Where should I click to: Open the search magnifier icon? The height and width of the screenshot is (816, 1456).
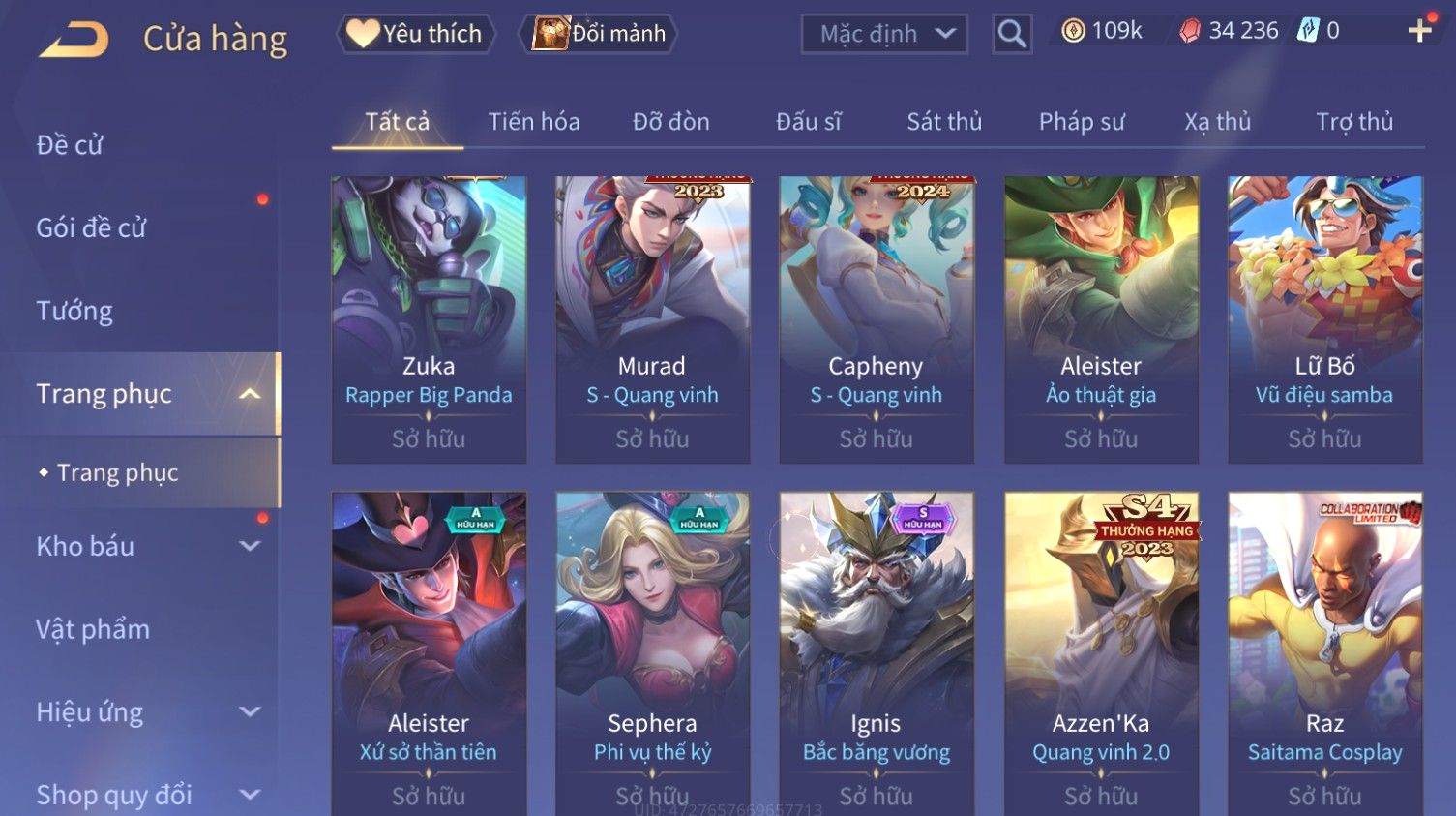(1012, 34)
